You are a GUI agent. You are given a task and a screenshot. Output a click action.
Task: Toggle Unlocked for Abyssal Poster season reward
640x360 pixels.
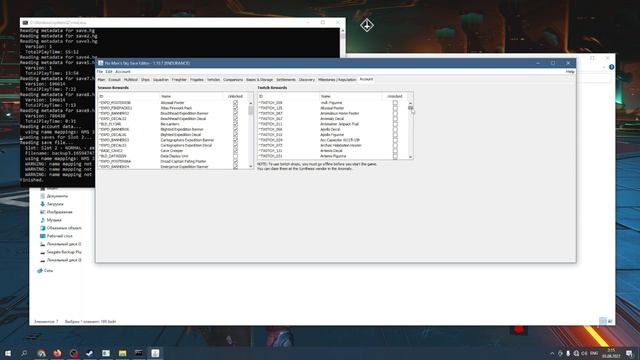236,103
